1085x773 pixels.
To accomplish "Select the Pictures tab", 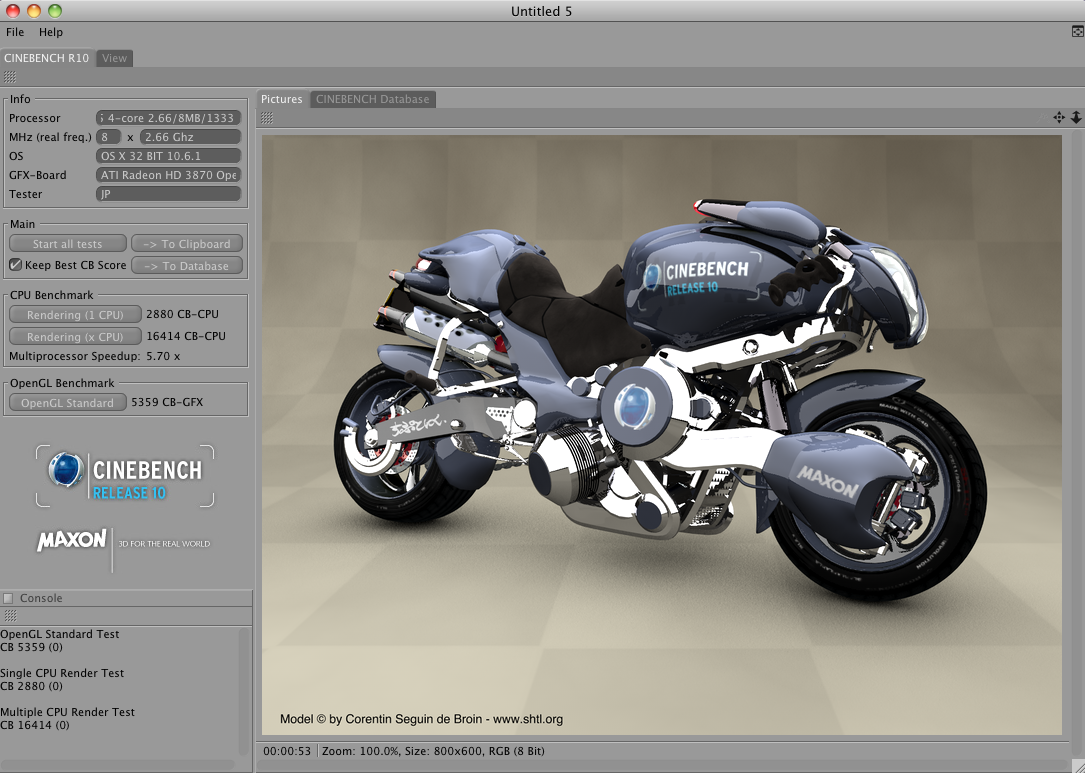I will (x=282, y=99).
